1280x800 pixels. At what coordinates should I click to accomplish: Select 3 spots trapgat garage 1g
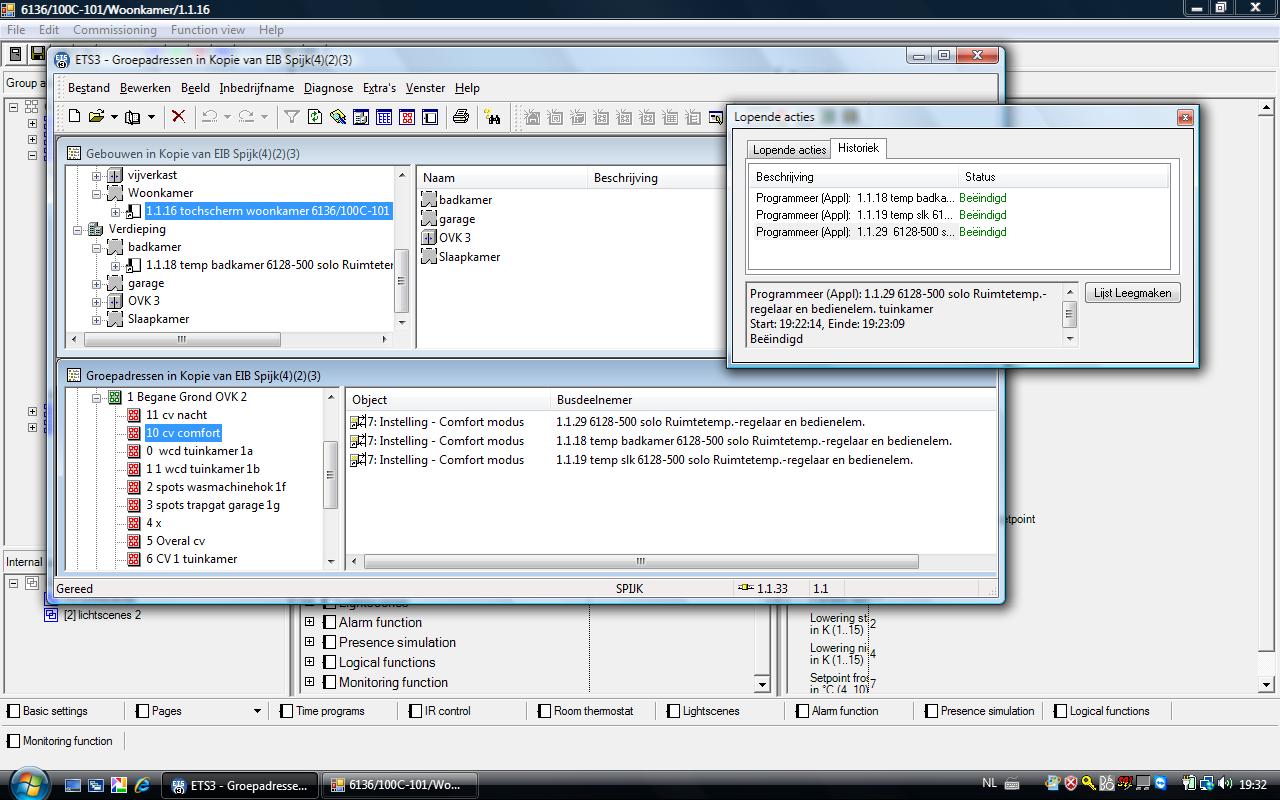pyautogui.click(x=213, y=505)
